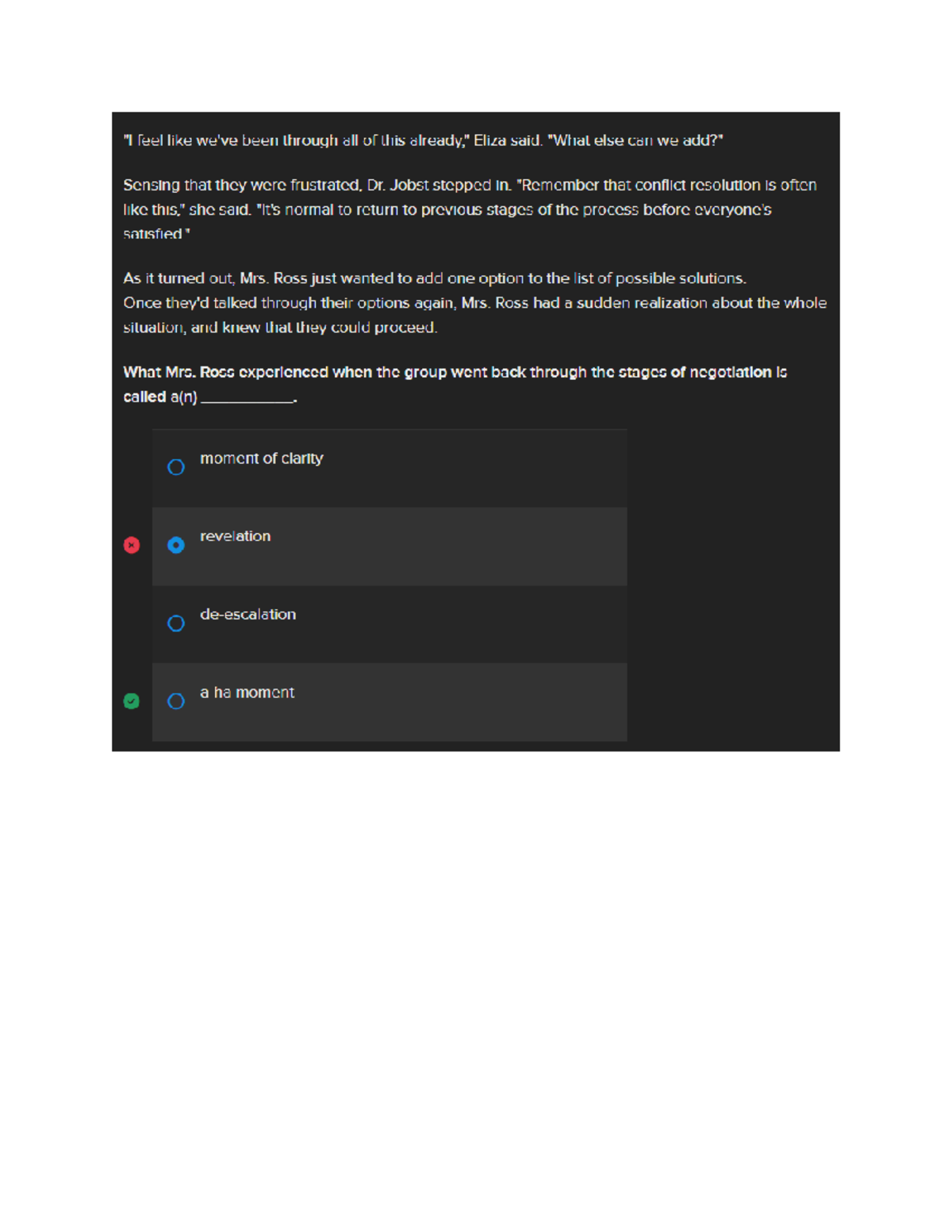Viewport: 952px width, 1232px height.
Task: Select the "moment of clarity" radio button
Action: point(176,467)
